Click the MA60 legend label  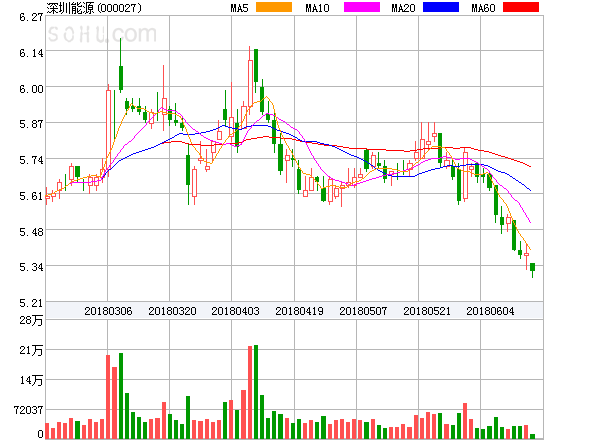coord(483,8)
